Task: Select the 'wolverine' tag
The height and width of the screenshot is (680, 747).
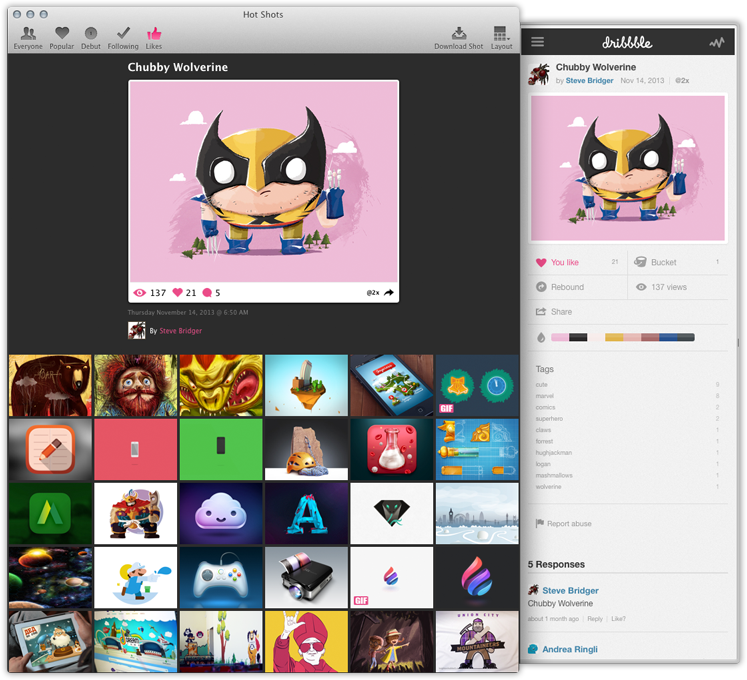Action: 548,487
